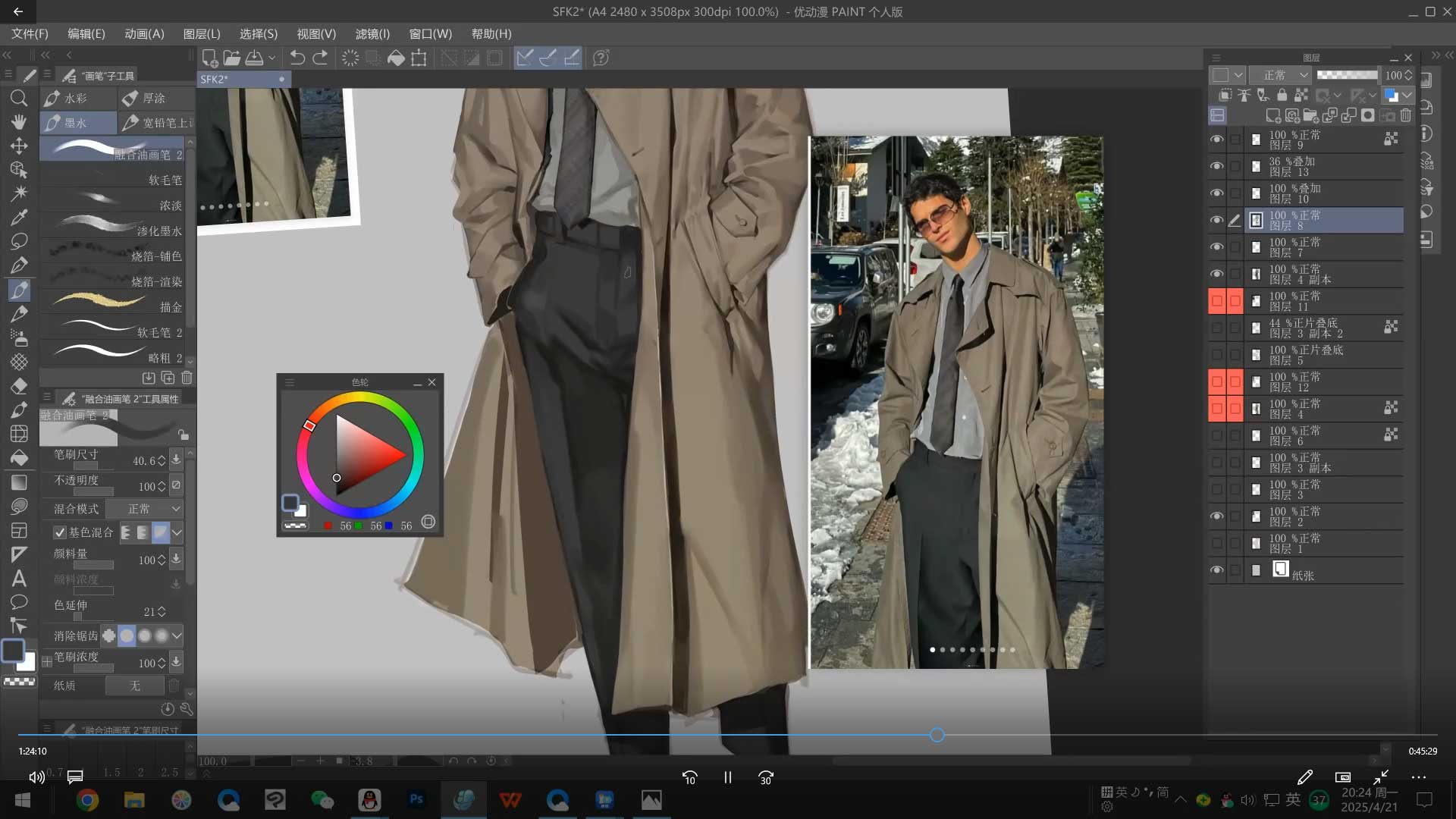Select the hand pan tool
The width and height of the screenshot is (1456, 819).
(19, 122)
